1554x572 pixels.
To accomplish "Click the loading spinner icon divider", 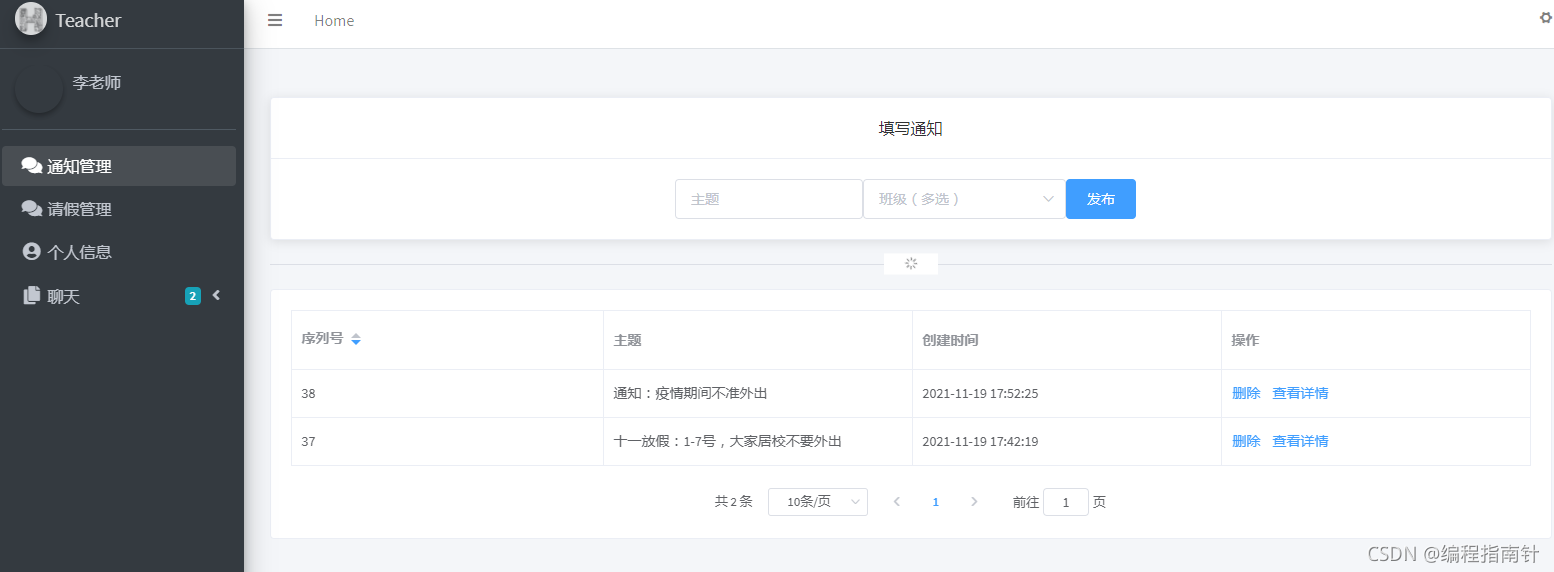I will pyautogui.click(x=911, y=264).
